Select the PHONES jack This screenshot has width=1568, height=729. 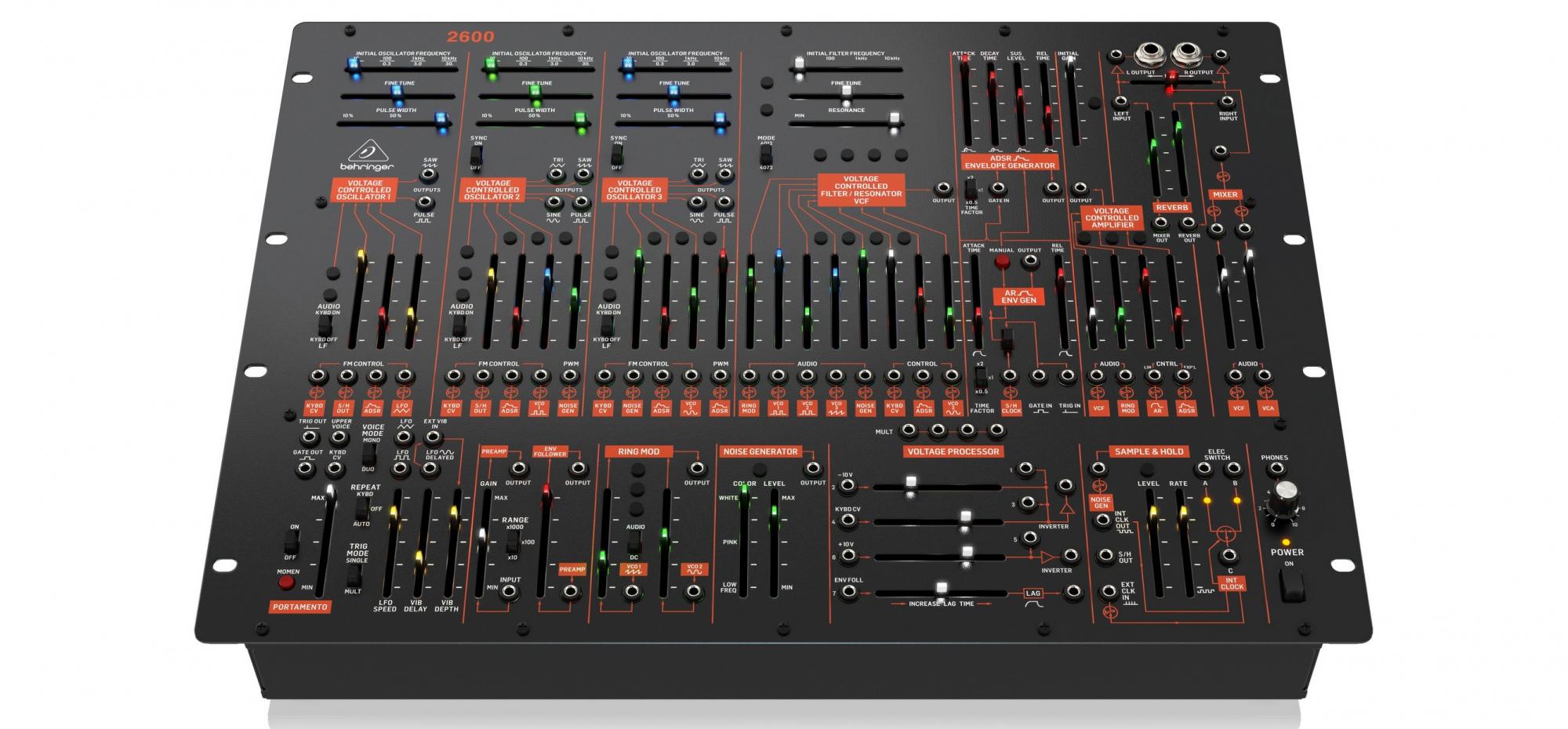tap(1276, 470)
